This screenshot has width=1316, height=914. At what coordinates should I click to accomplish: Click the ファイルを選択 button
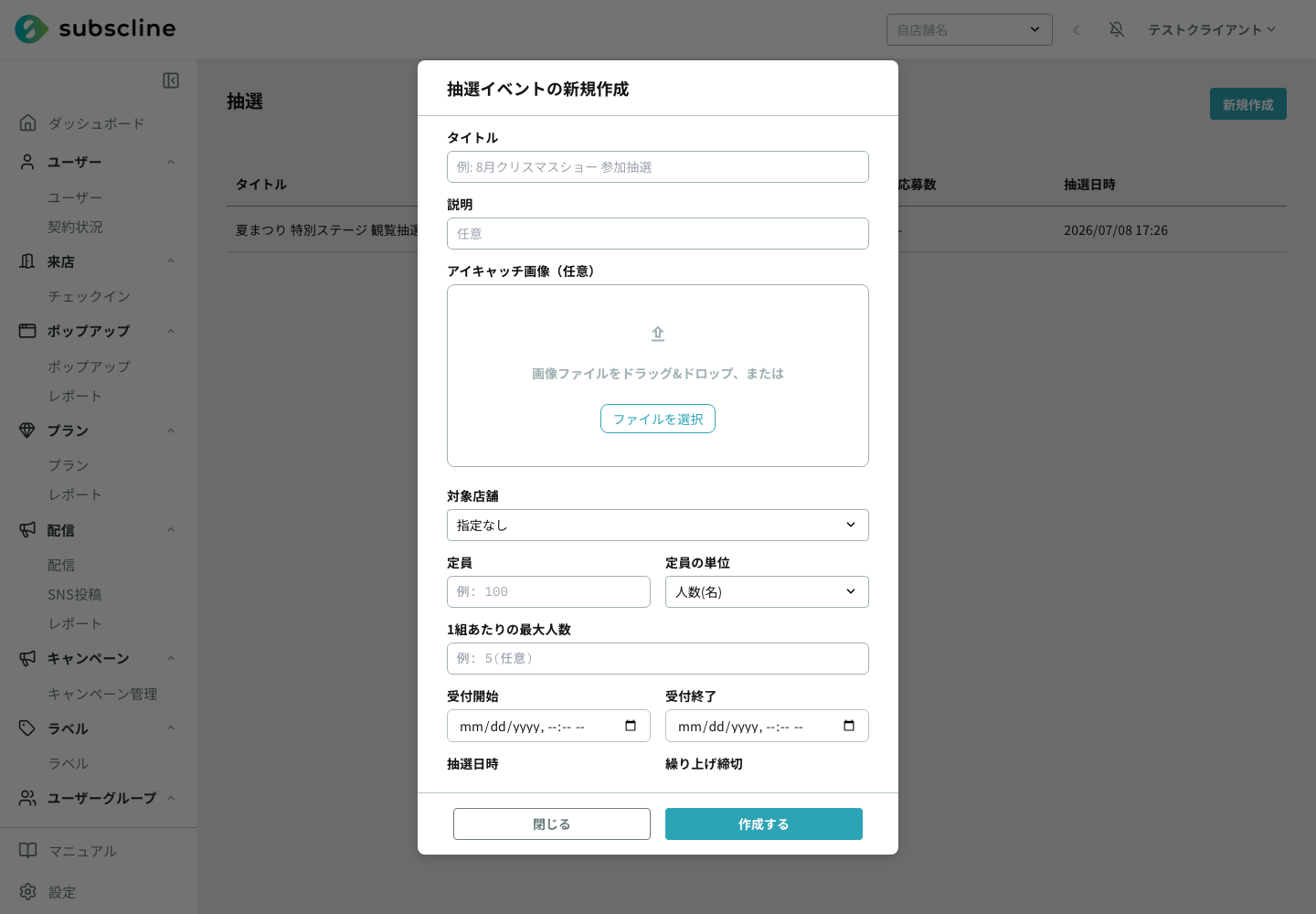pyautogui.click(x=658, y=419)
